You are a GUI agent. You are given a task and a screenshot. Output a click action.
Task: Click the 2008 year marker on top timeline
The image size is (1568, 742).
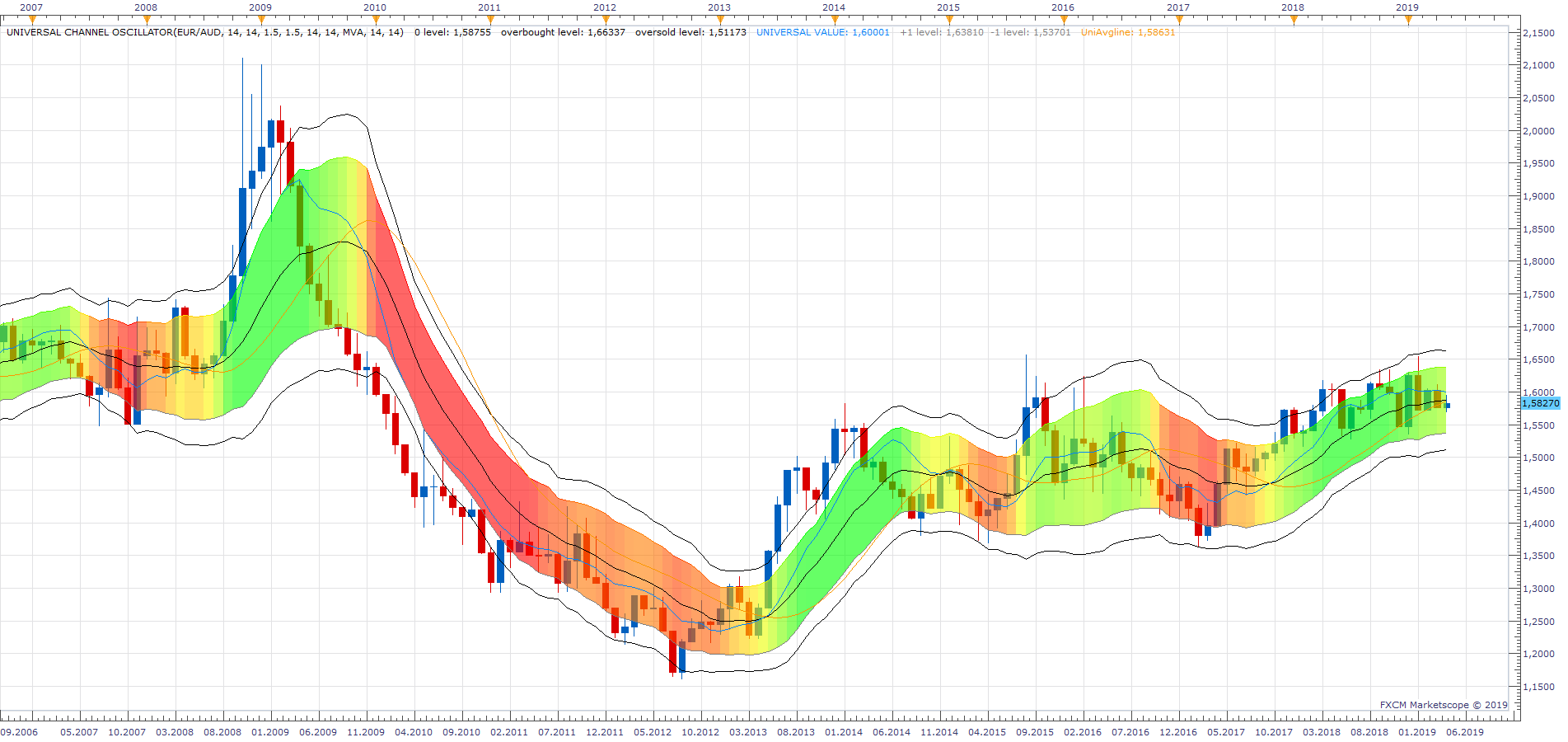click(x=146, y=7)
